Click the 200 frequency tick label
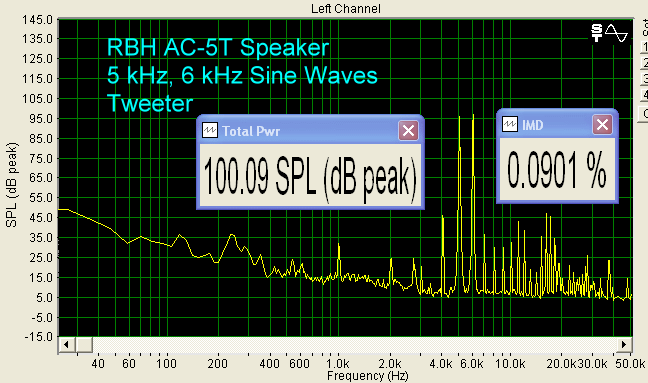 coord(218,364)
